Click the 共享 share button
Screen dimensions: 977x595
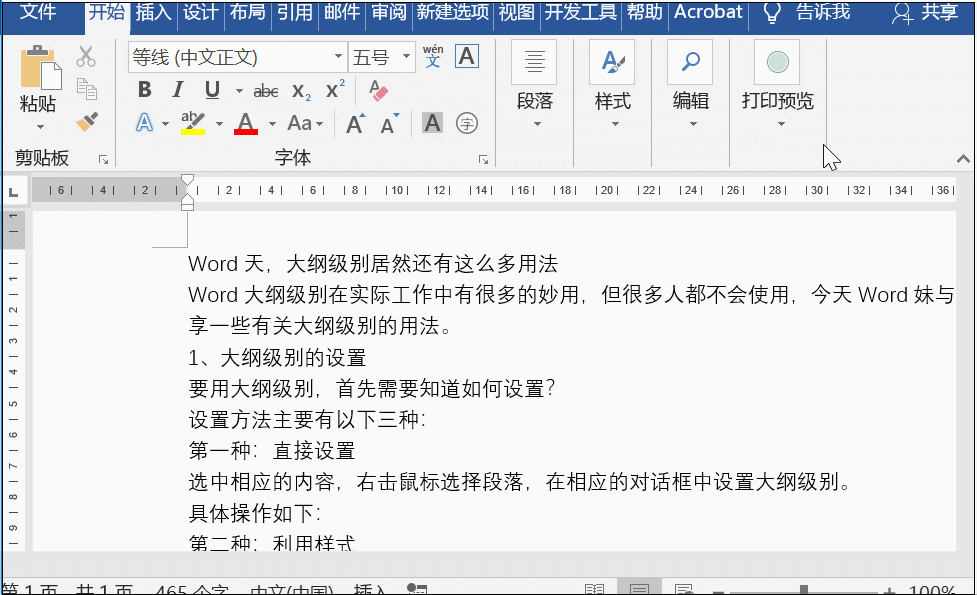point(925,12)
